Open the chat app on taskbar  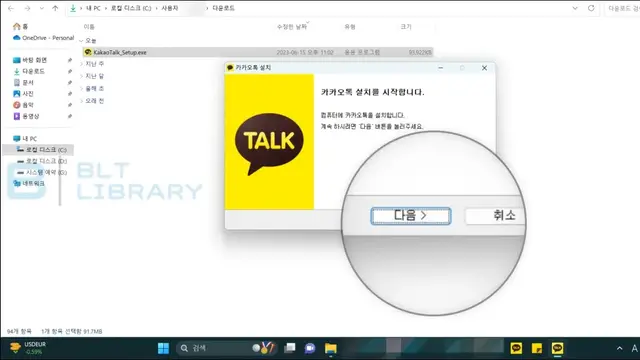coord(310,348)
